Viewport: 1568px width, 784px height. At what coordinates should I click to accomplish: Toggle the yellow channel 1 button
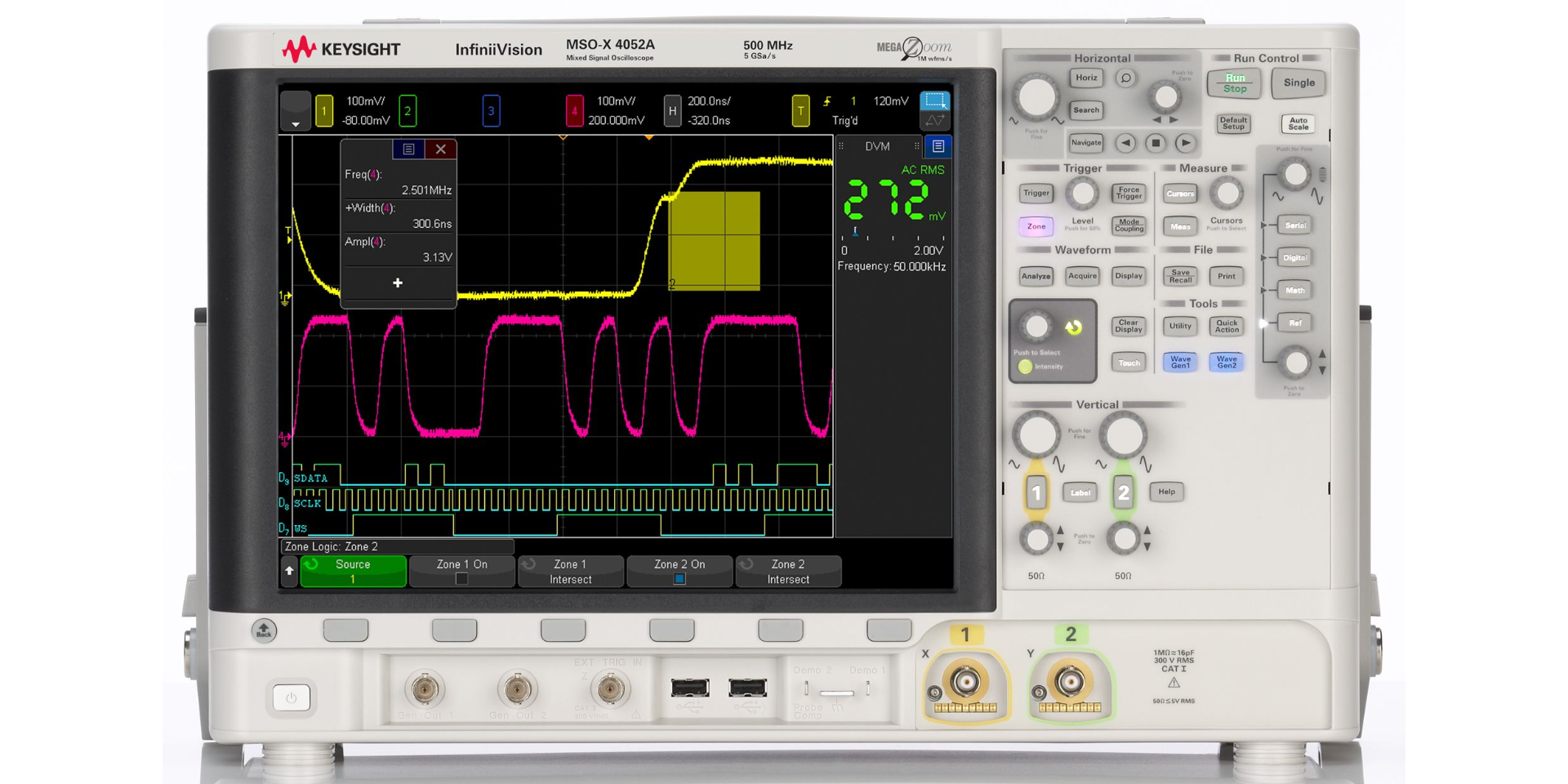click(x=1036, y=492)
